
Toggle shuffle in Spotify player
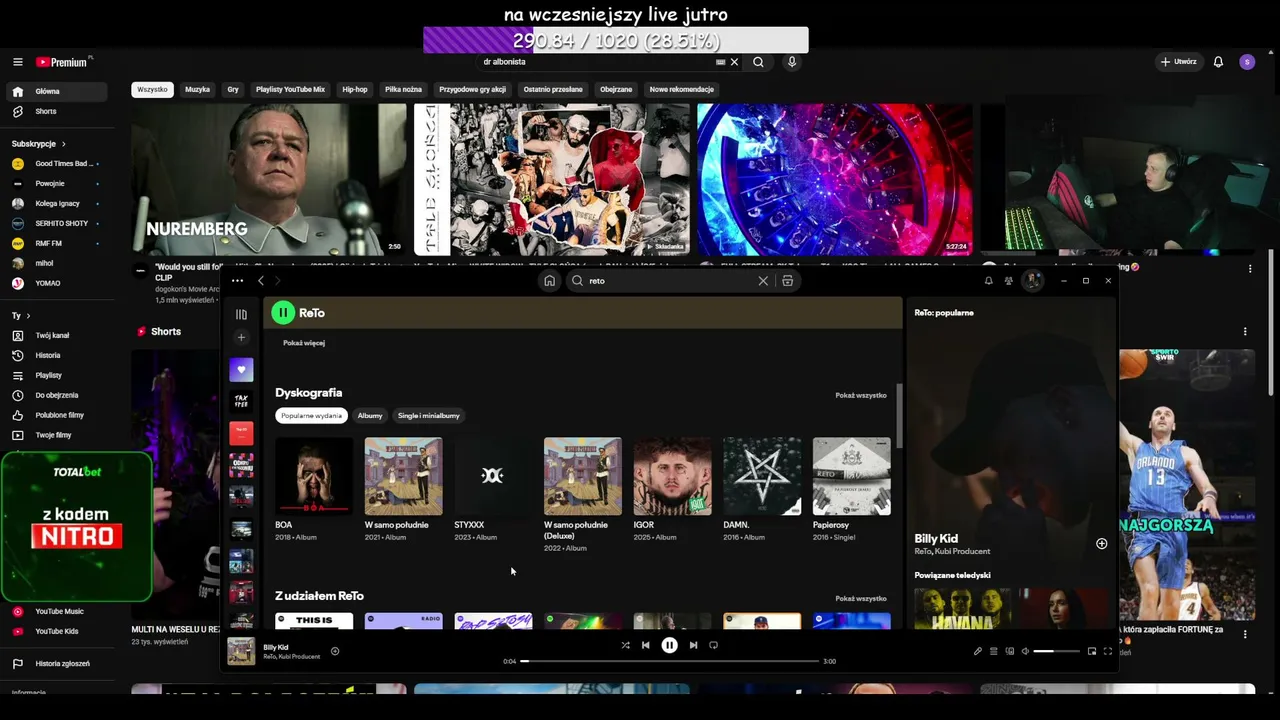click(x=625, y=645)
